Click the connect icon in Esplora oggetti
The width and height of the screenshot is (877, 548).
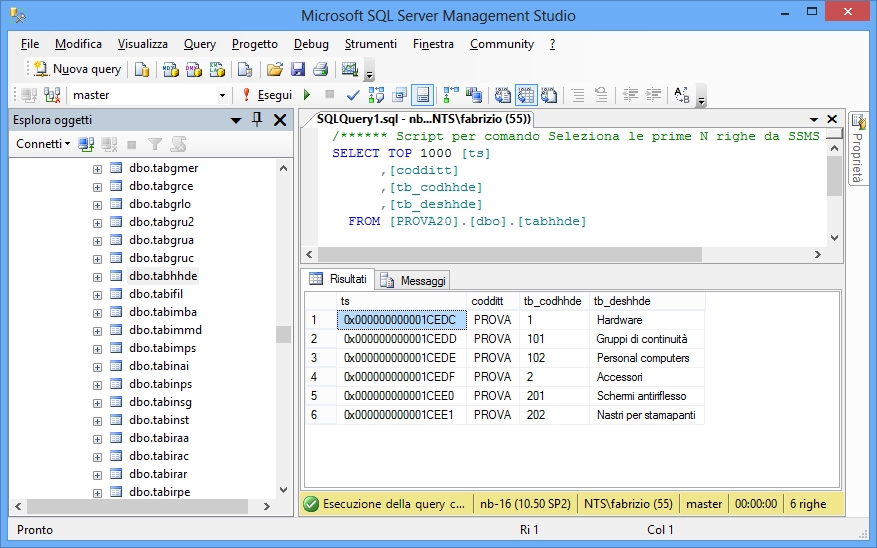(87, 144)
